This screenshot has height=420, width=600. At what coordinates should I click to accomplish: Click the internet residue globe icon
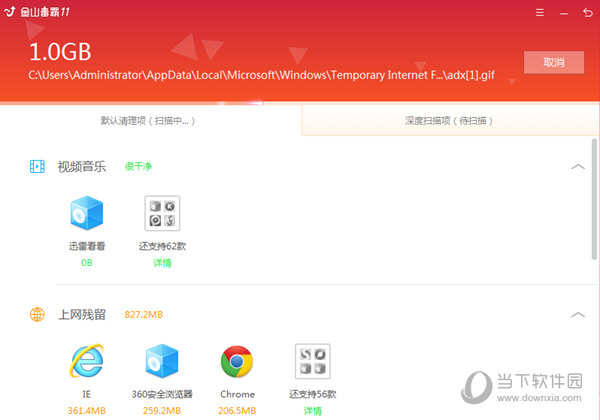point(37,314)
